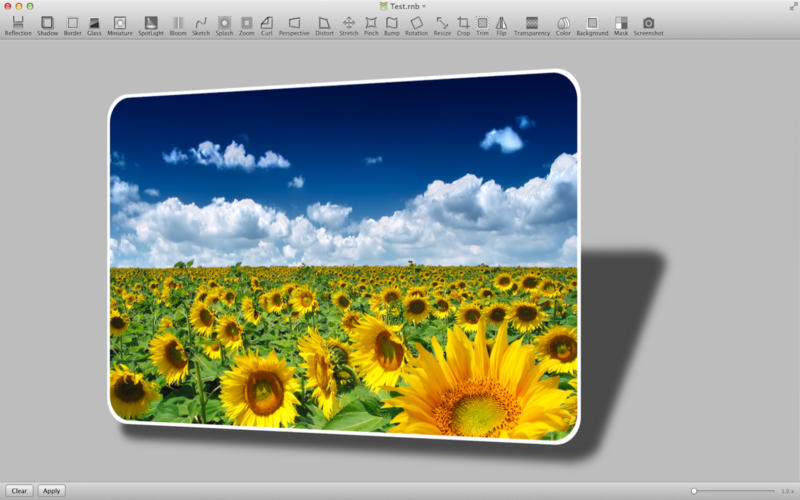This screenshot has height=500, width=800.
Task: Select the Reflection effect tool
Action: tap(18, 25)
